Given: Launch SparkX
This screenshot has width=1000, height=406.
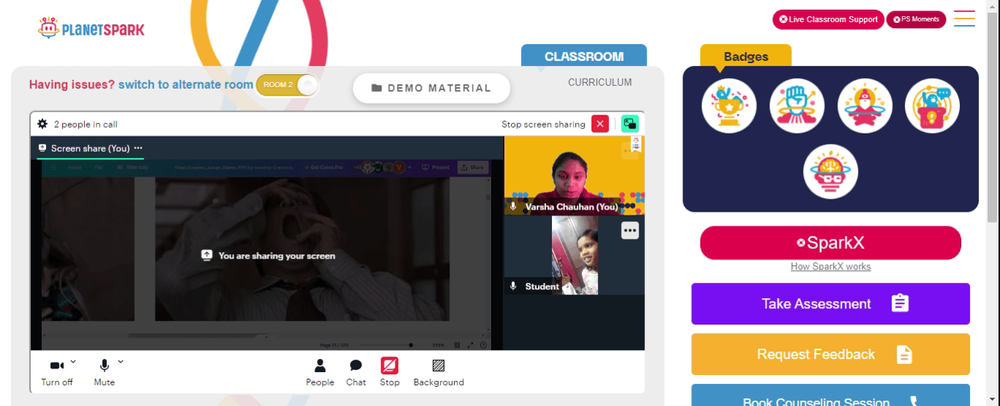Looking at the screenshot, I should point(830,243).
